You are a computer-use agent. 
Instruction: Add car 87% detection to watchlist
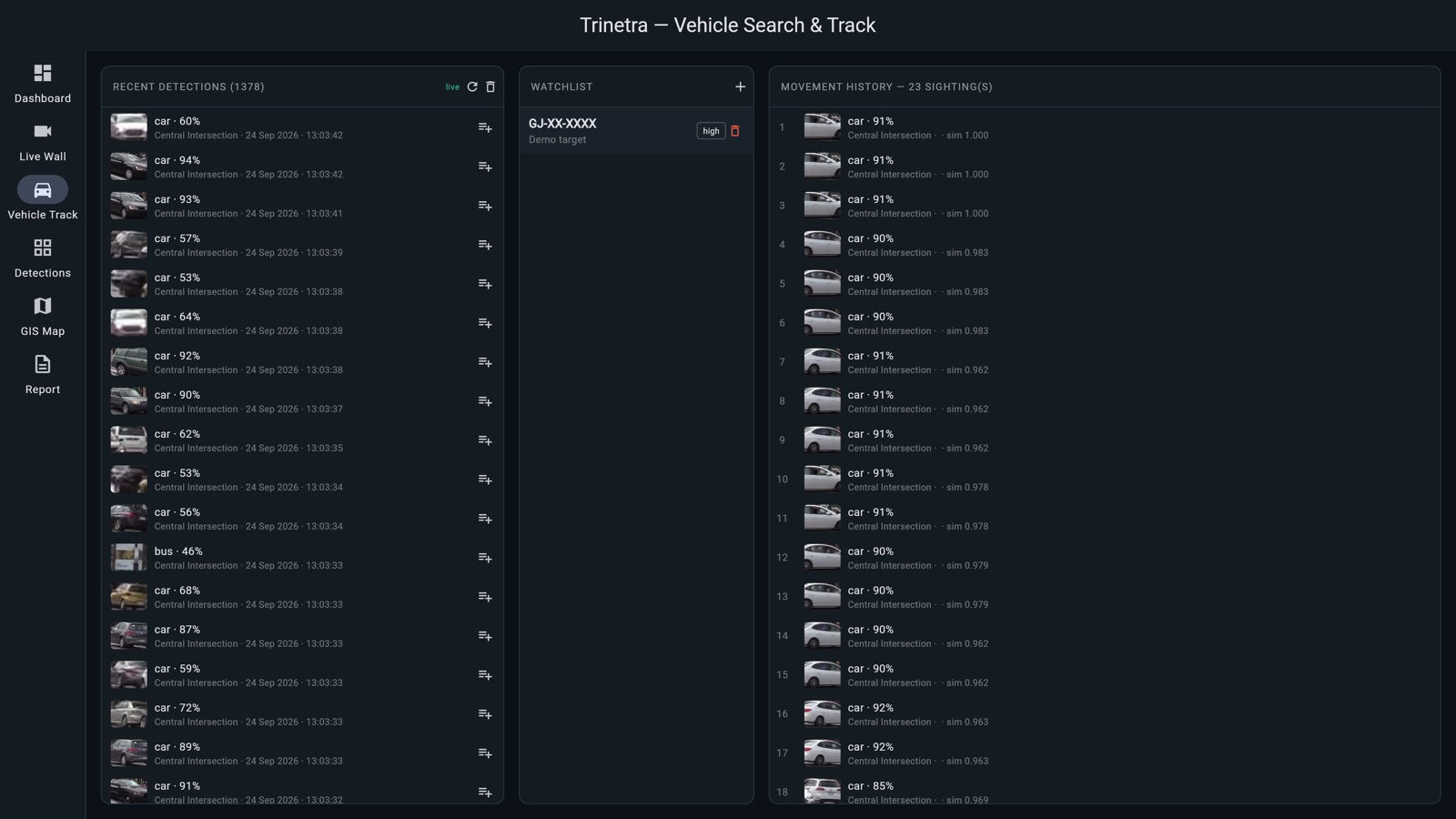pyautogui.click(x=485, y=636)
